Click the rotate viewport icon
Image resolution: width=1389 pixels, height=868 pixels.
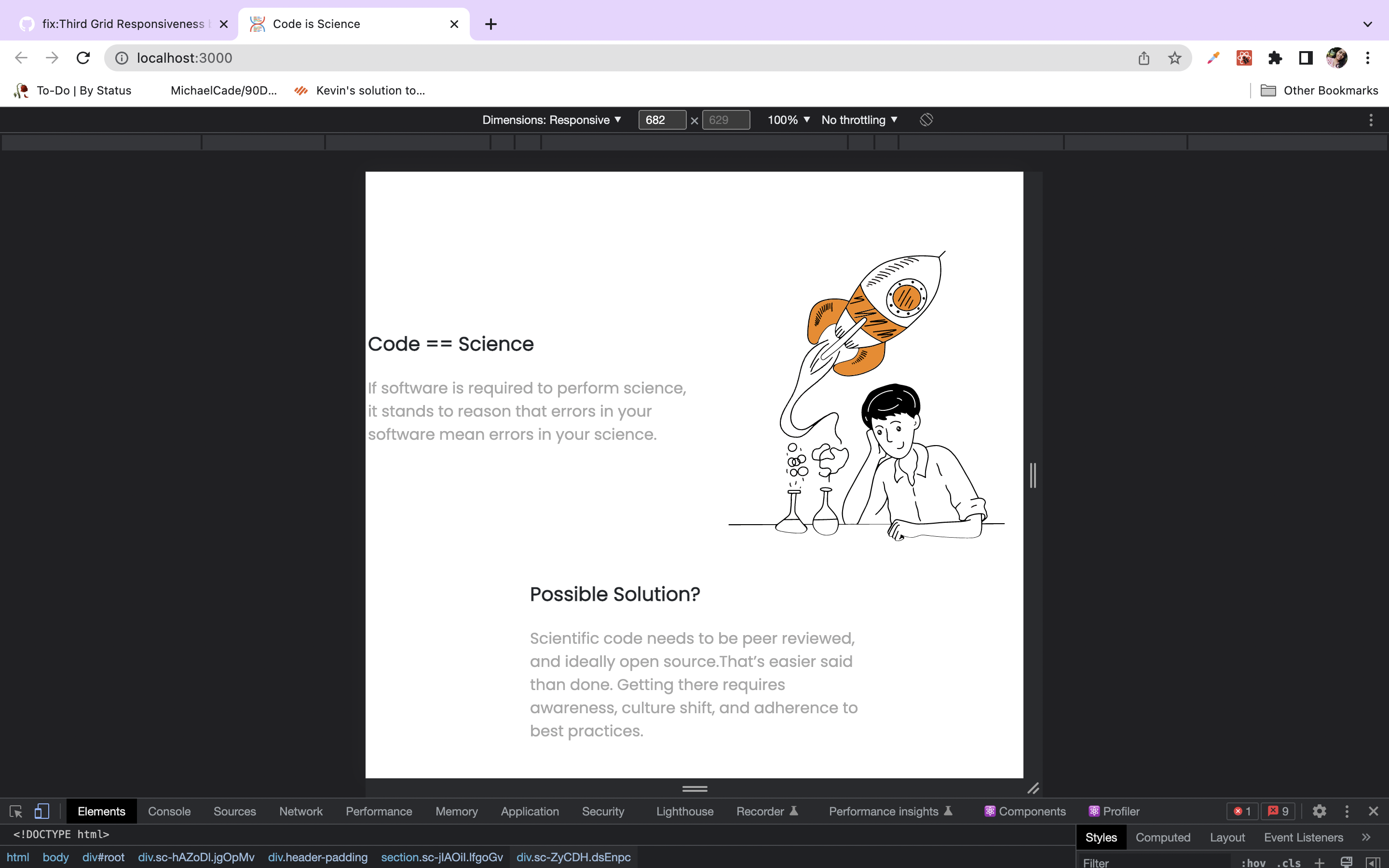point(926,120)
